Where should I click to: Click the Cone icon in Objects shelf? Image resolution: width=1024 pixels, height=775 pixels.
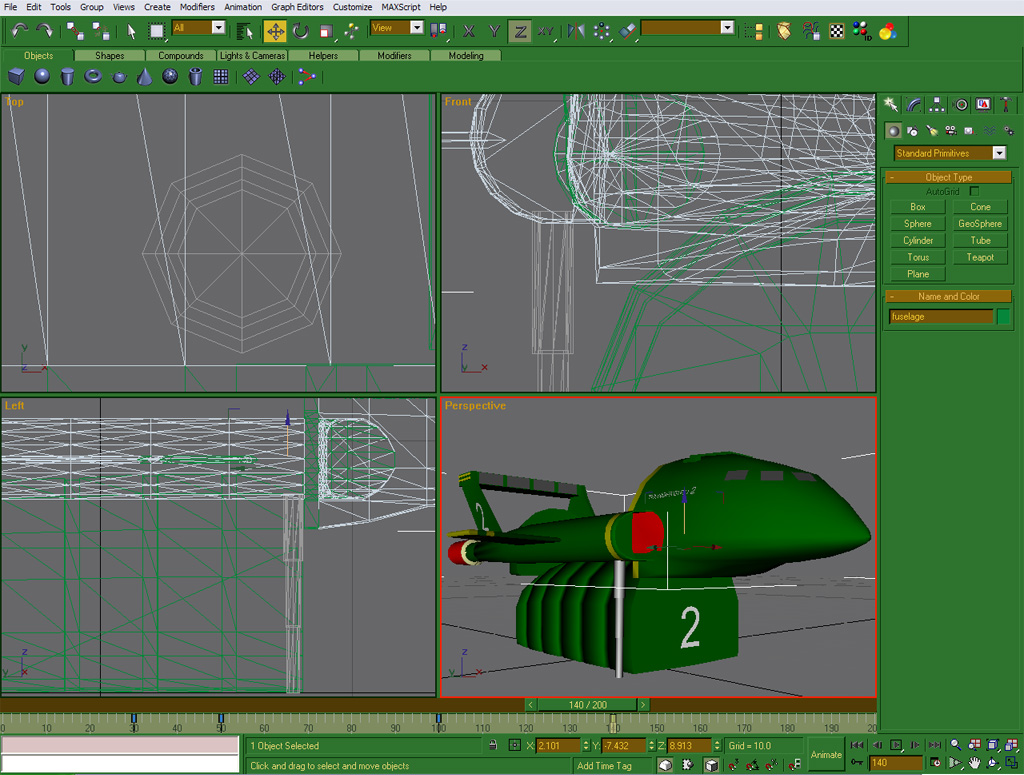point(144,76)
